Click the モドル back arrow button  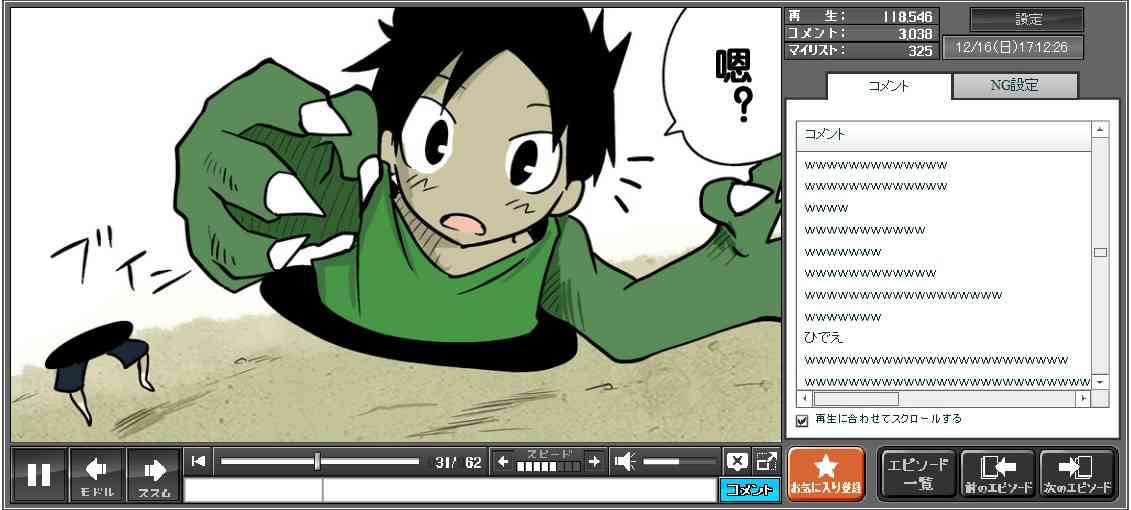[x=97, y=474]
